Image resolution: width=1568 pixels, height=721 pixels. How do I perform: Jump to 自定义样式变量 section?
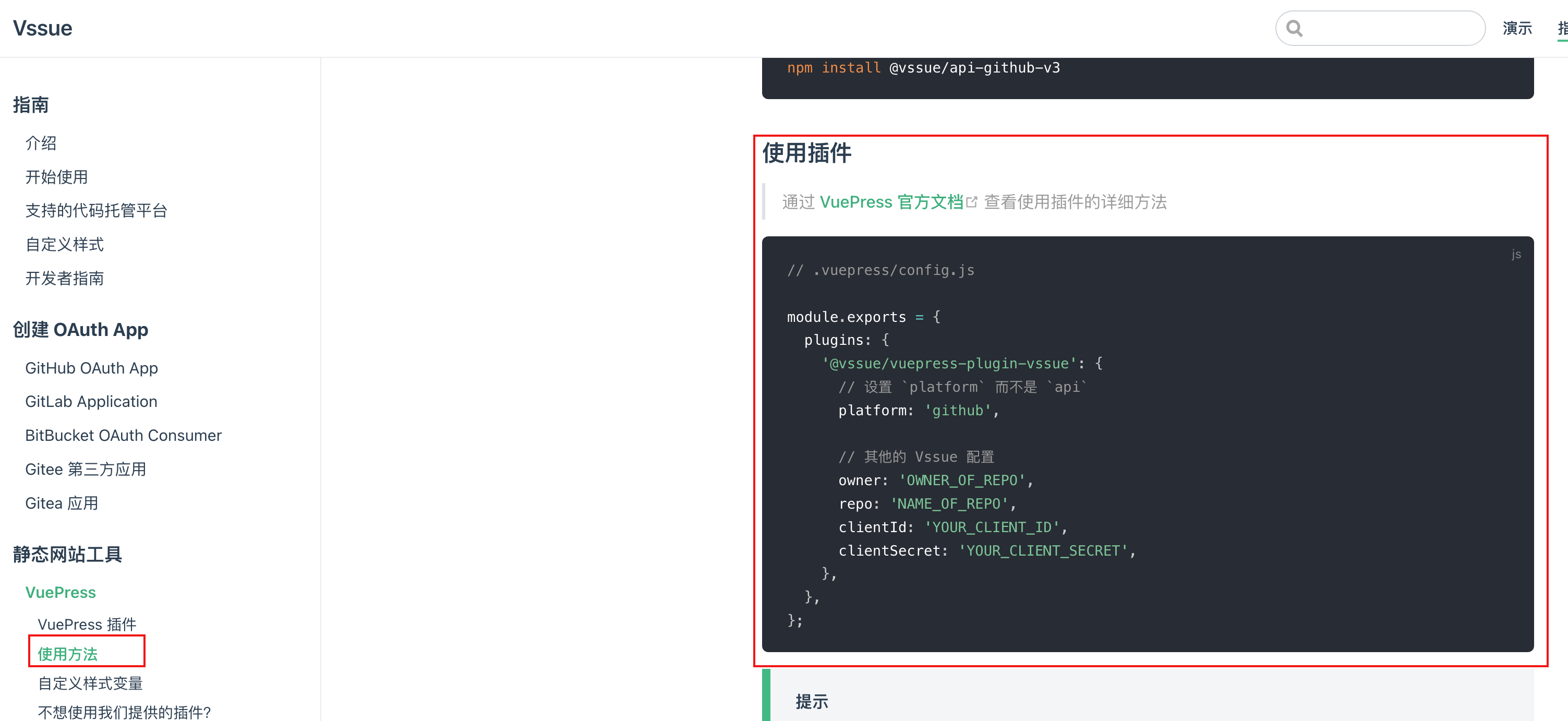click(90, 683)
